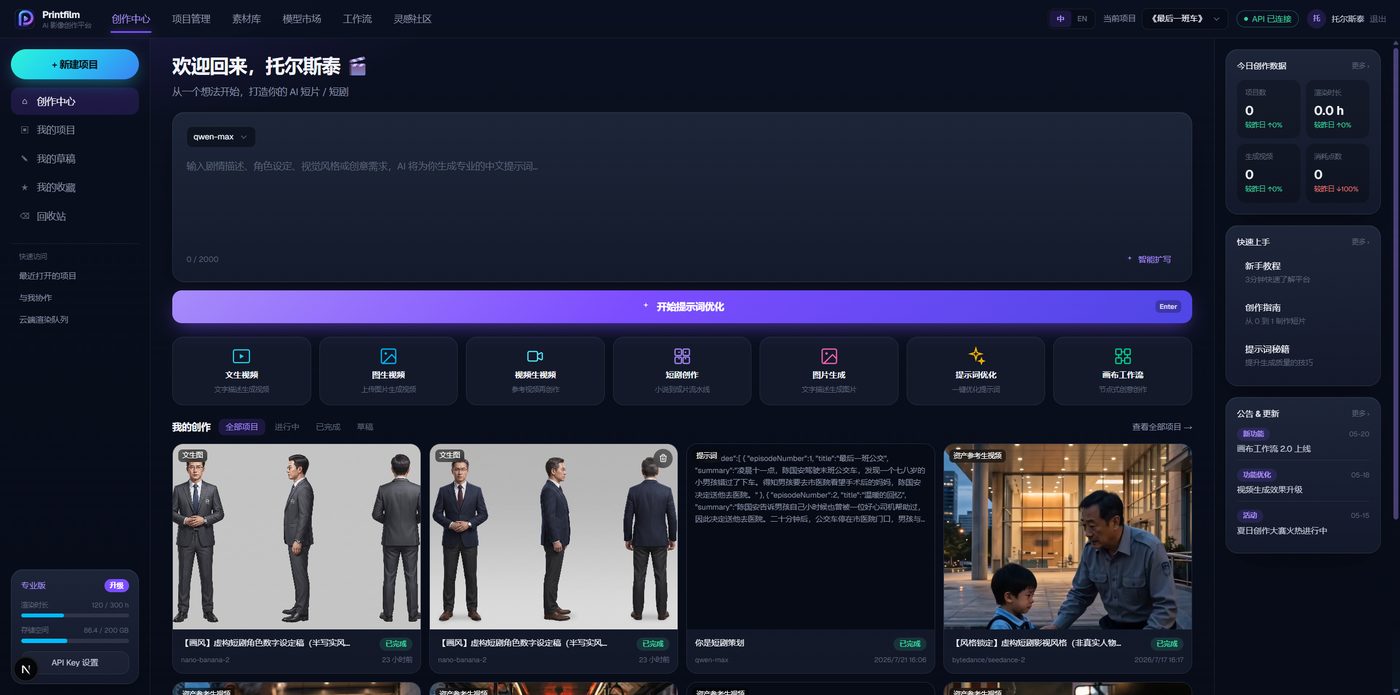Filter creations by 草稿 tab
1400x695 pixels.
tap(365, 427)
